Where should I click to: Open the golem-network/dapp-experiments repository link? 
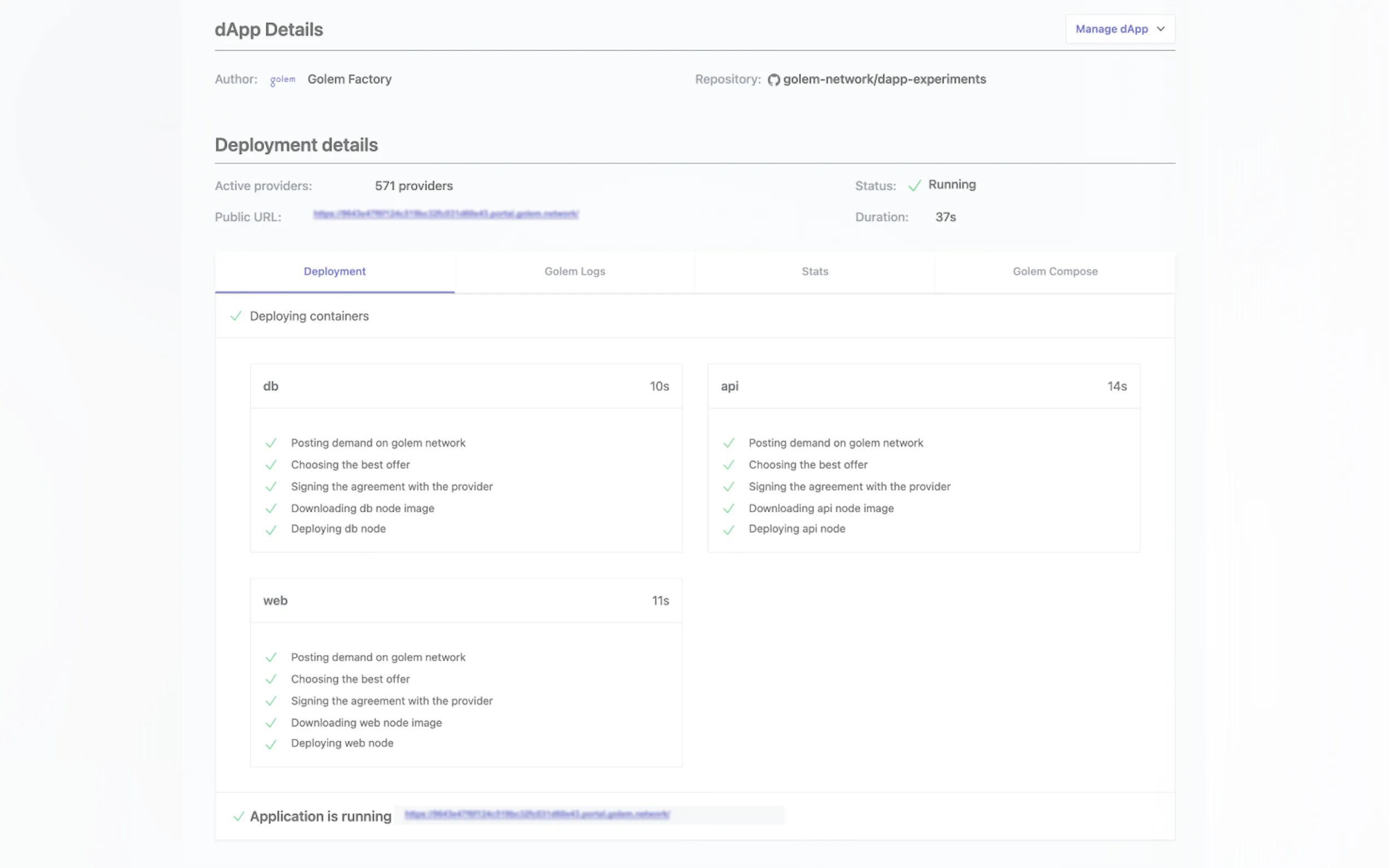[884, 79]
